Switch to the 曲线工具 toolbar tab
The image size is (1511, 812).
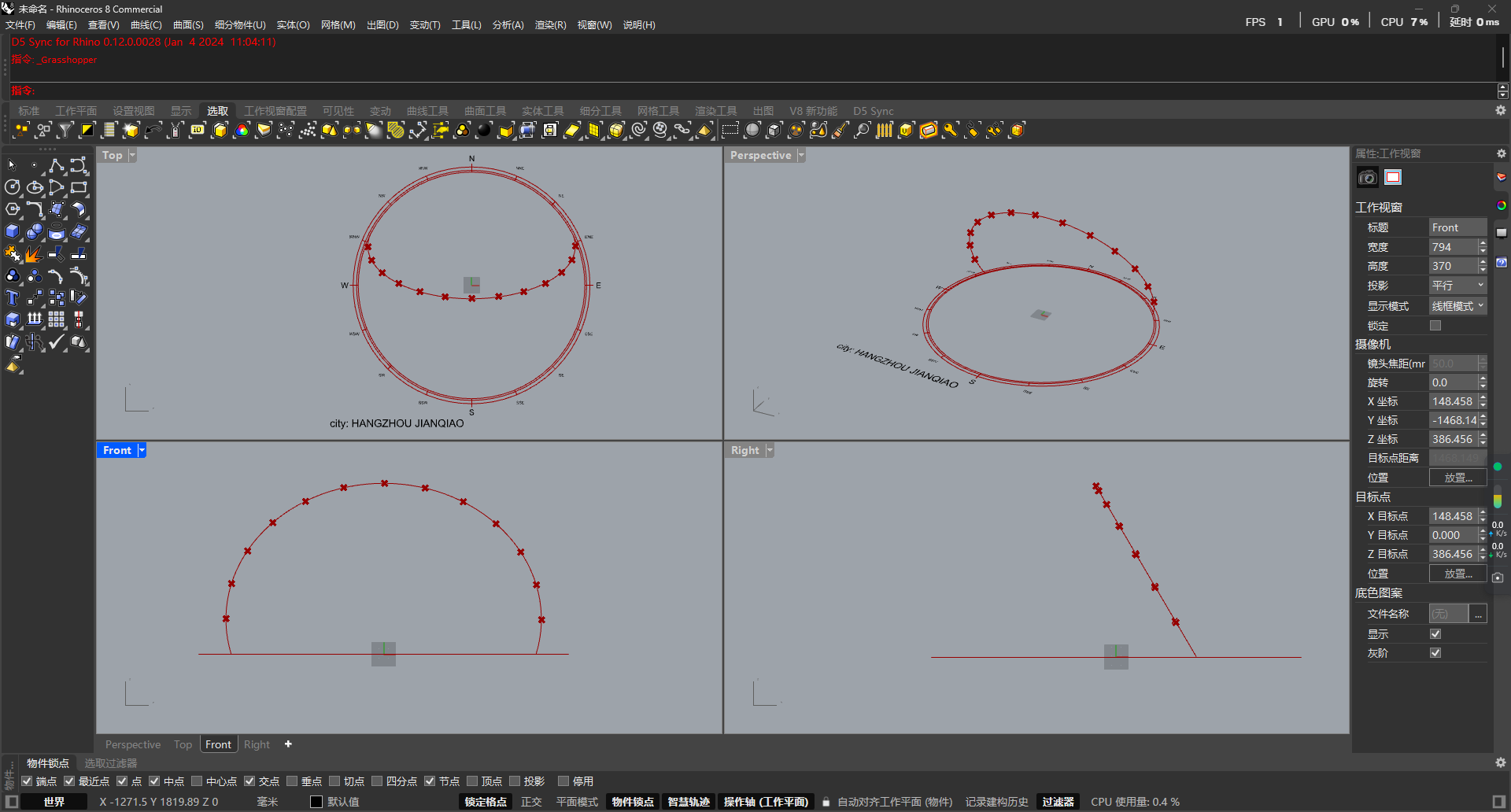pos(427,111)
